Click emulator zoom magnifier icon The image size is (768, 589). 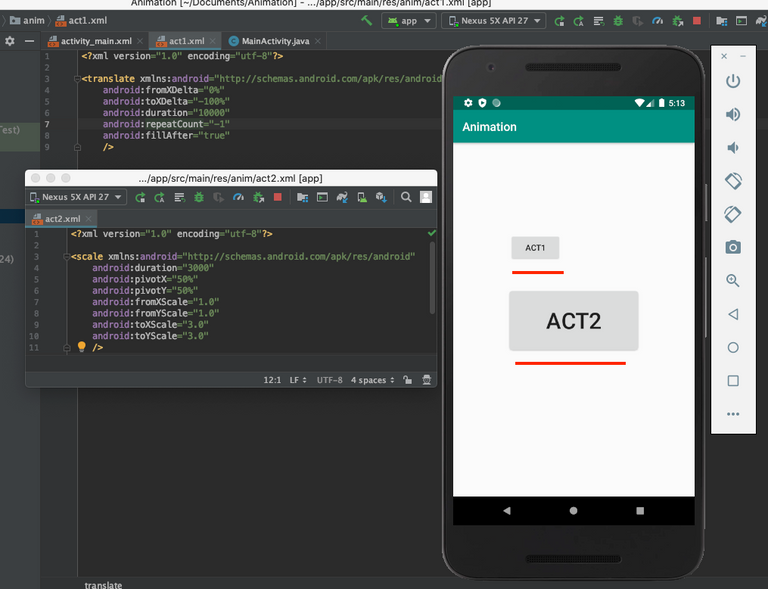[733, 281]
